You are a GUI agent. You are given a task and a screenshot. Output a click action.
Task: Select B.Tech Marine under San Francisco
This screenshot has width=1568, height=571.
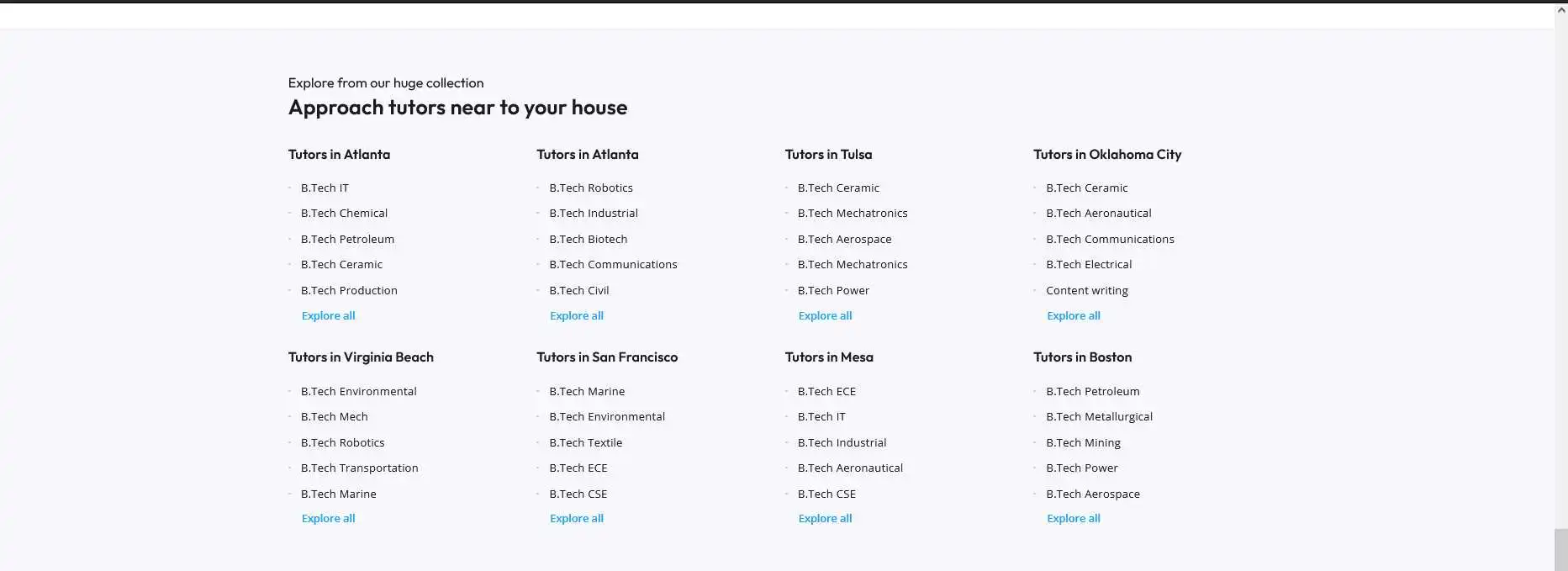(x=587, y=391)
